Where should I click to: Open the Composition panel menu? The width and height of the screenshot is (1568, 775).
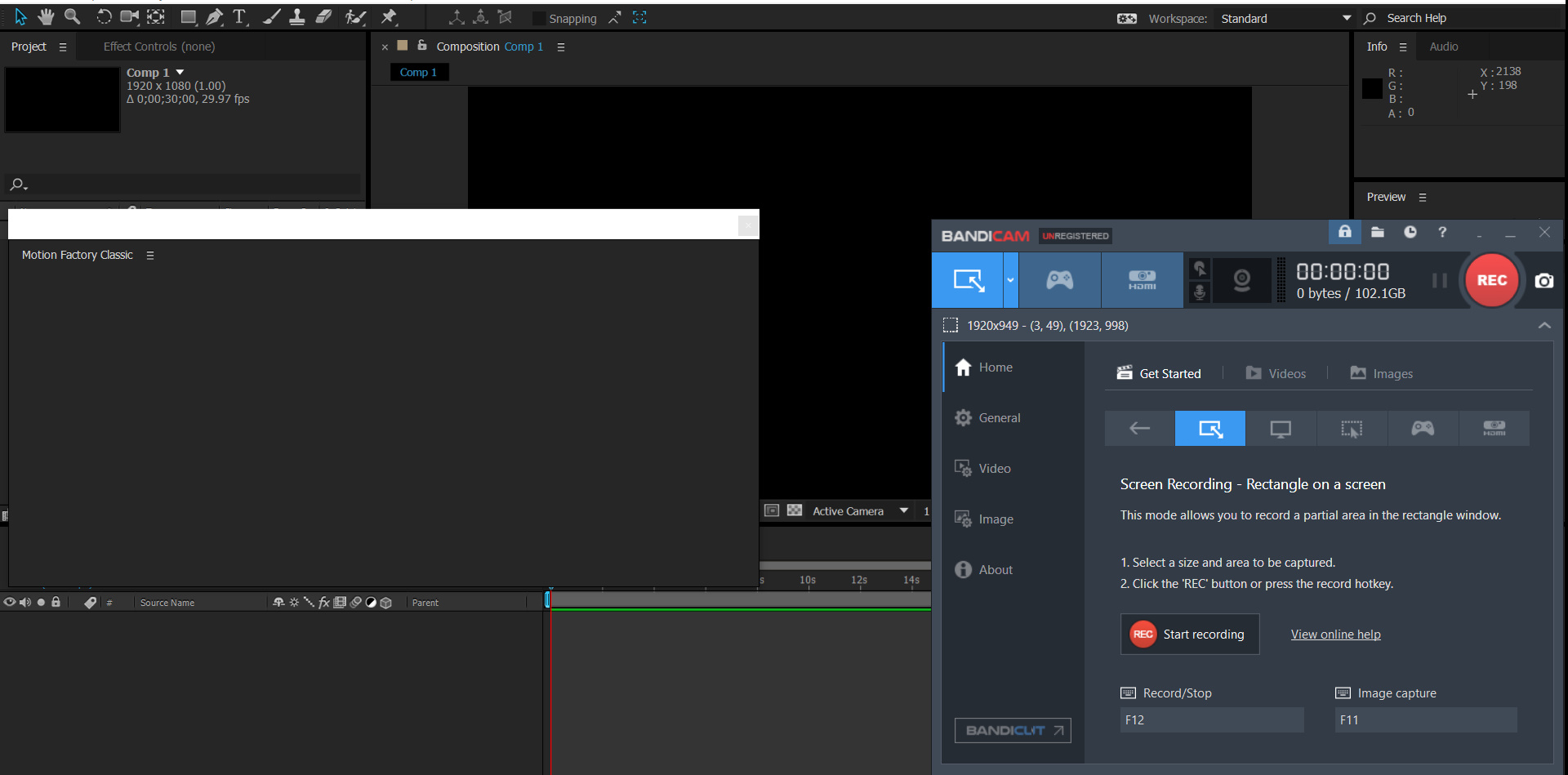pos(561,47)
